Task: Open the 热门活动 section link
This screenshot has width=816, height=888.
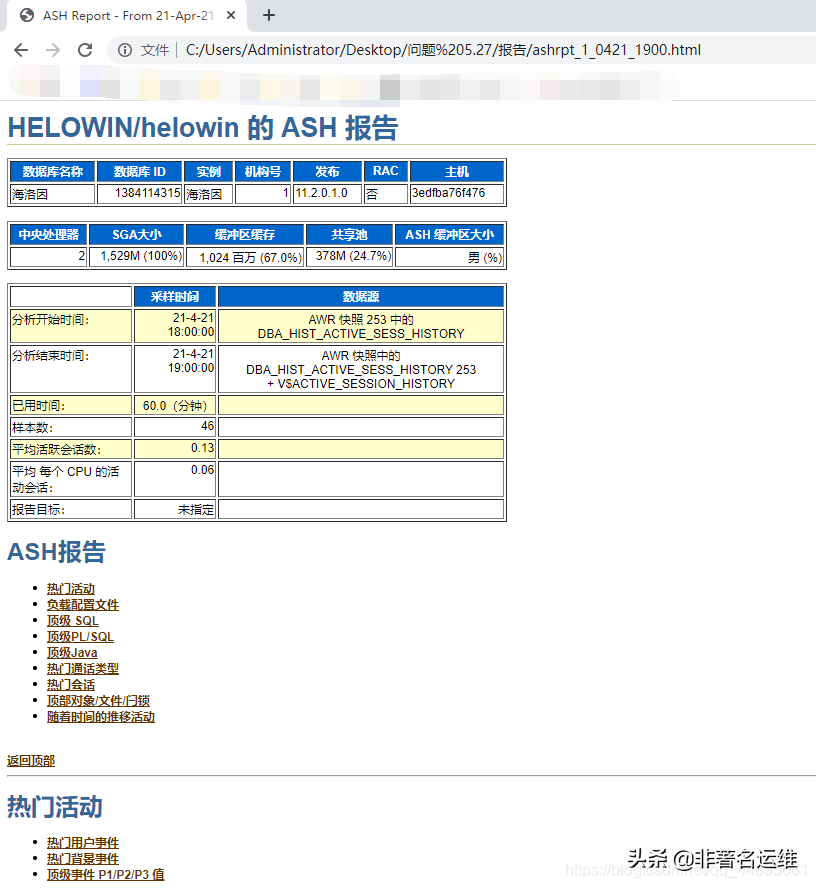Action: pos(70,588)
